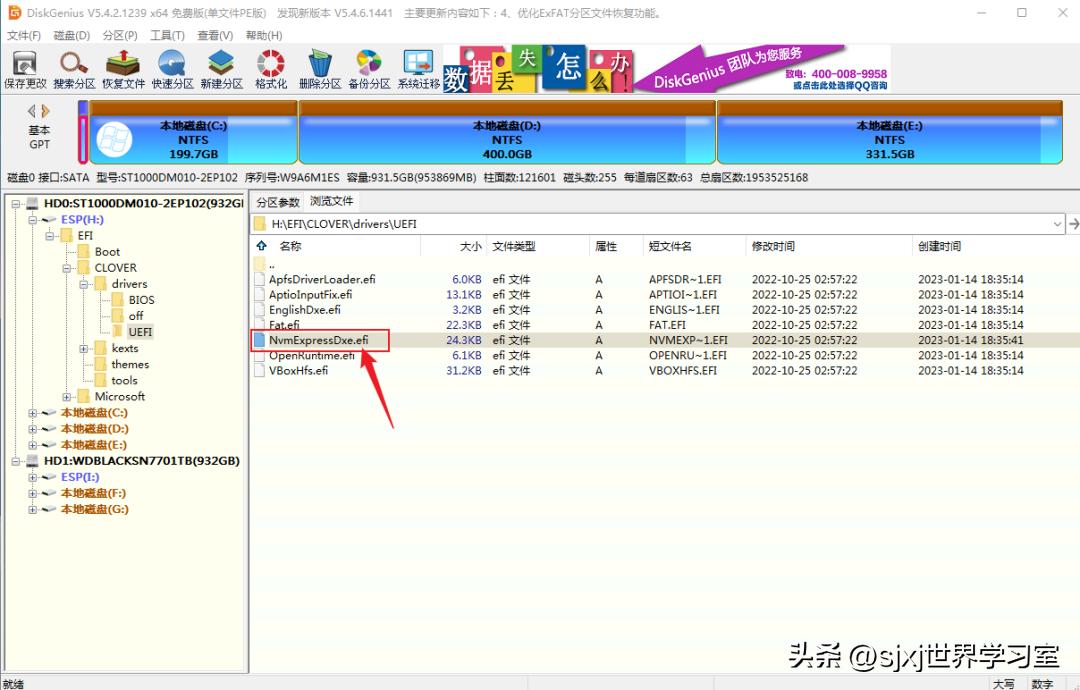
Task: Click the 快速分区 quick partition icon
Action: pos(172,68)
